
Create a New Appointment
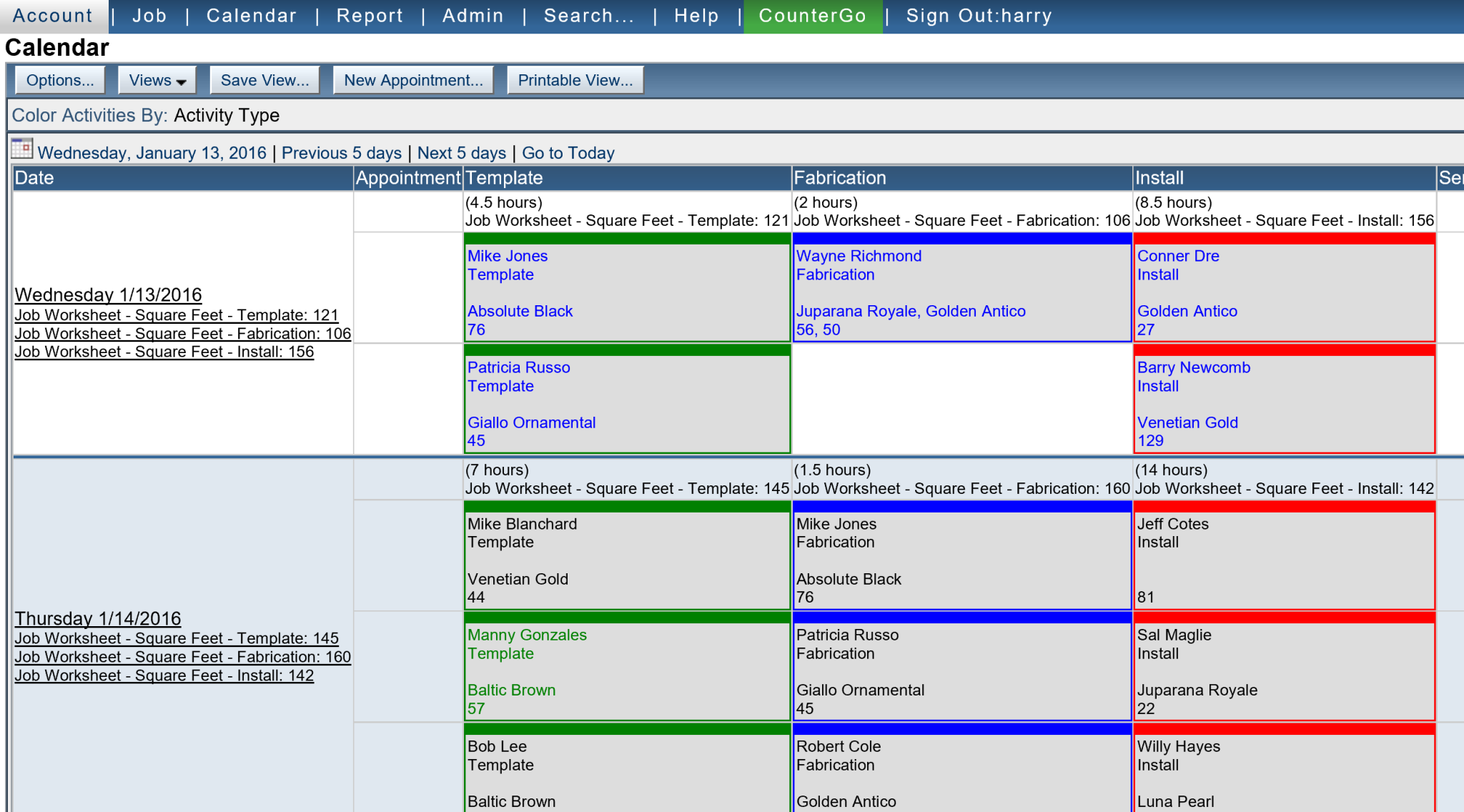click(413, 79)
